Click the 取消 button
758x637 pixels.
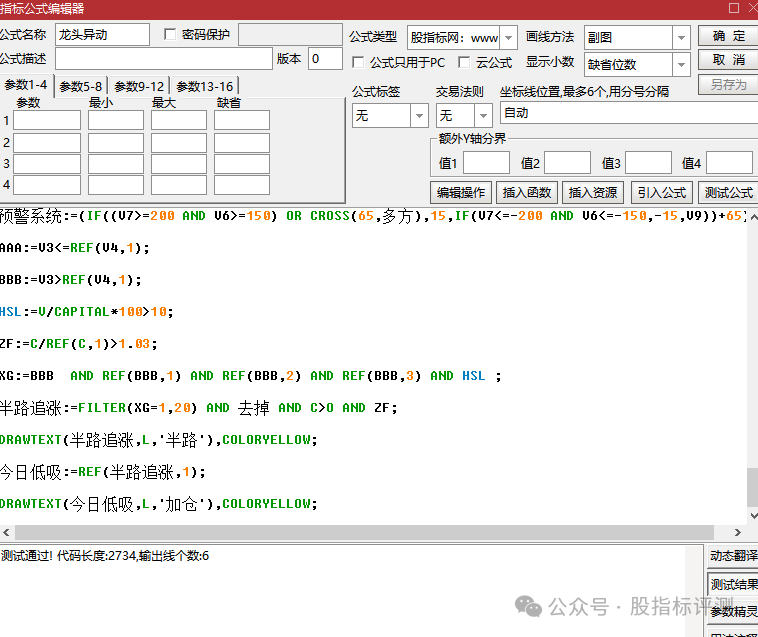tap(728, 60)
